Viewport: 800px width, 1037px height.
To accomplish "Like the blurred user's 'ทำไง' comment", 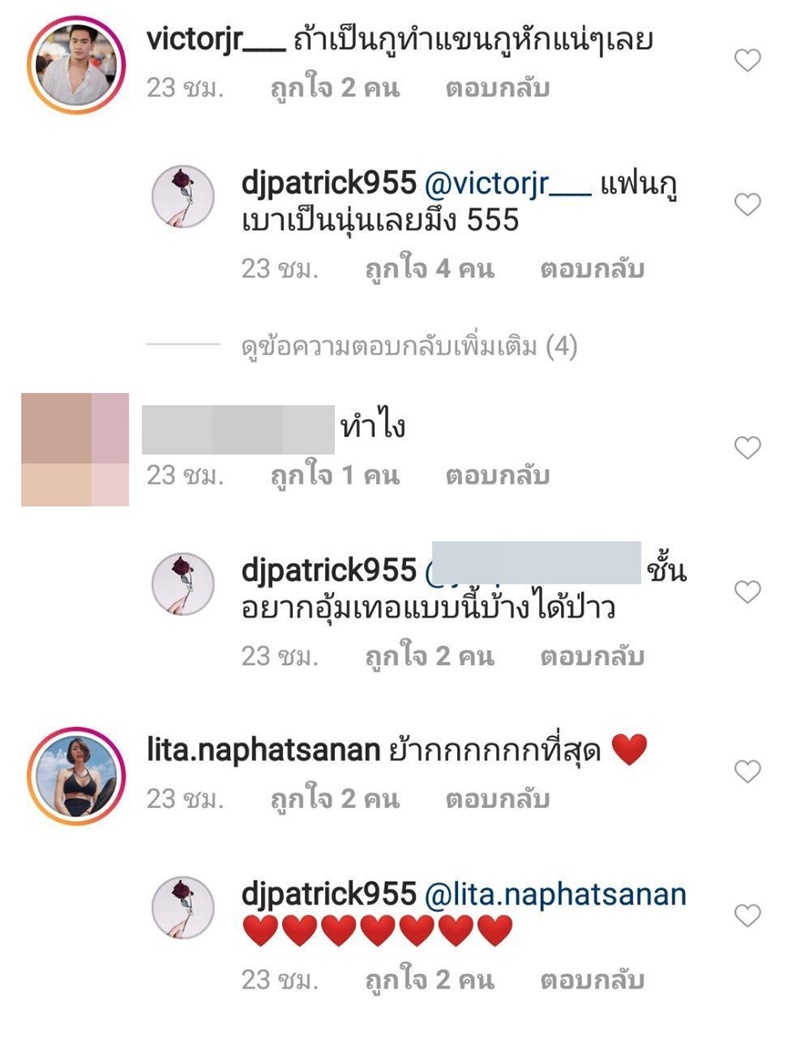I will coord(748,448).
